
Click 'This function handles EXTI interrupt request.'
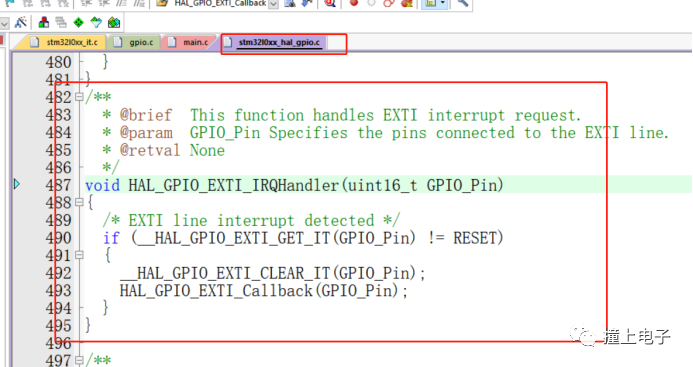(385, 115)
